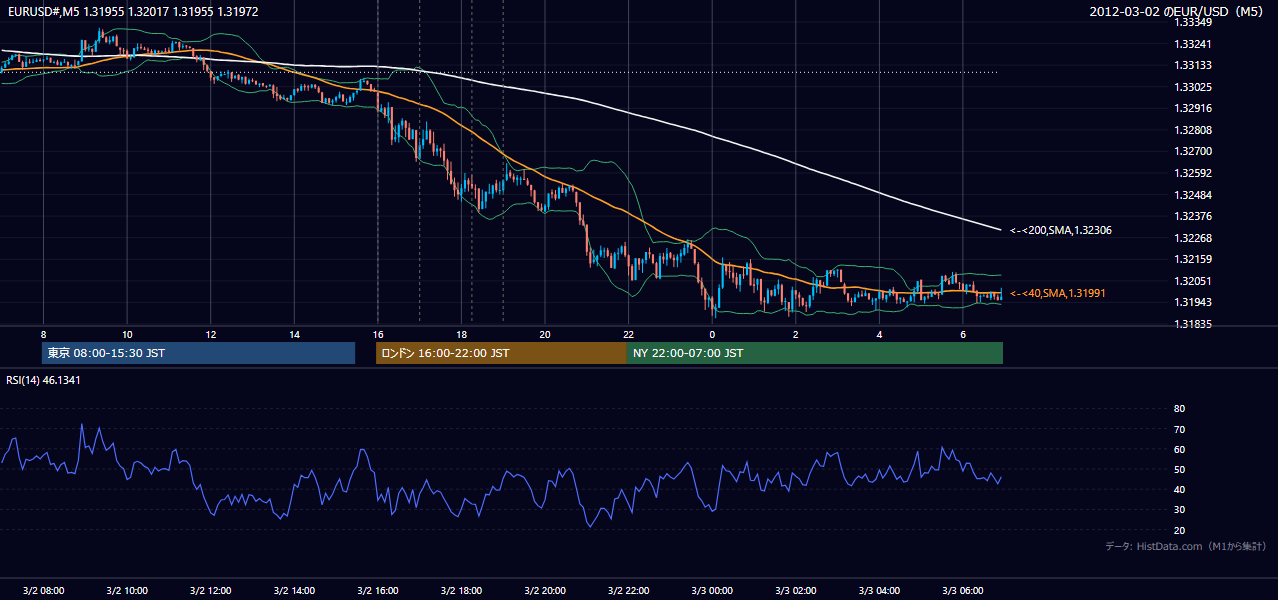Click the 3/3 06:00 time label
The width and height of the screenshot is (1278, 600).
(x=962, y=590)
